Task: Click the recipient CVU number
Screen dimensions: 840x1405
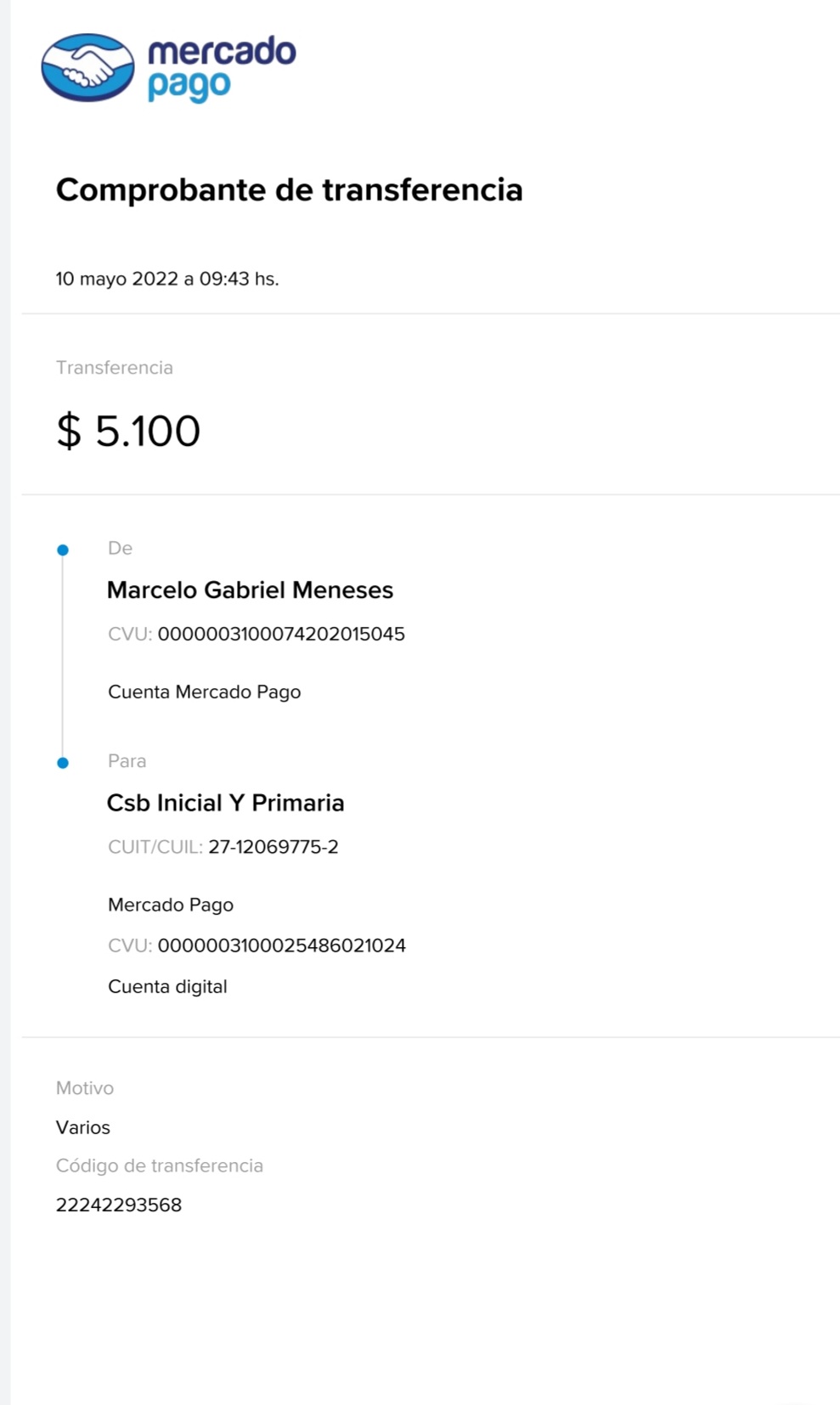Action: click(281, 945)
